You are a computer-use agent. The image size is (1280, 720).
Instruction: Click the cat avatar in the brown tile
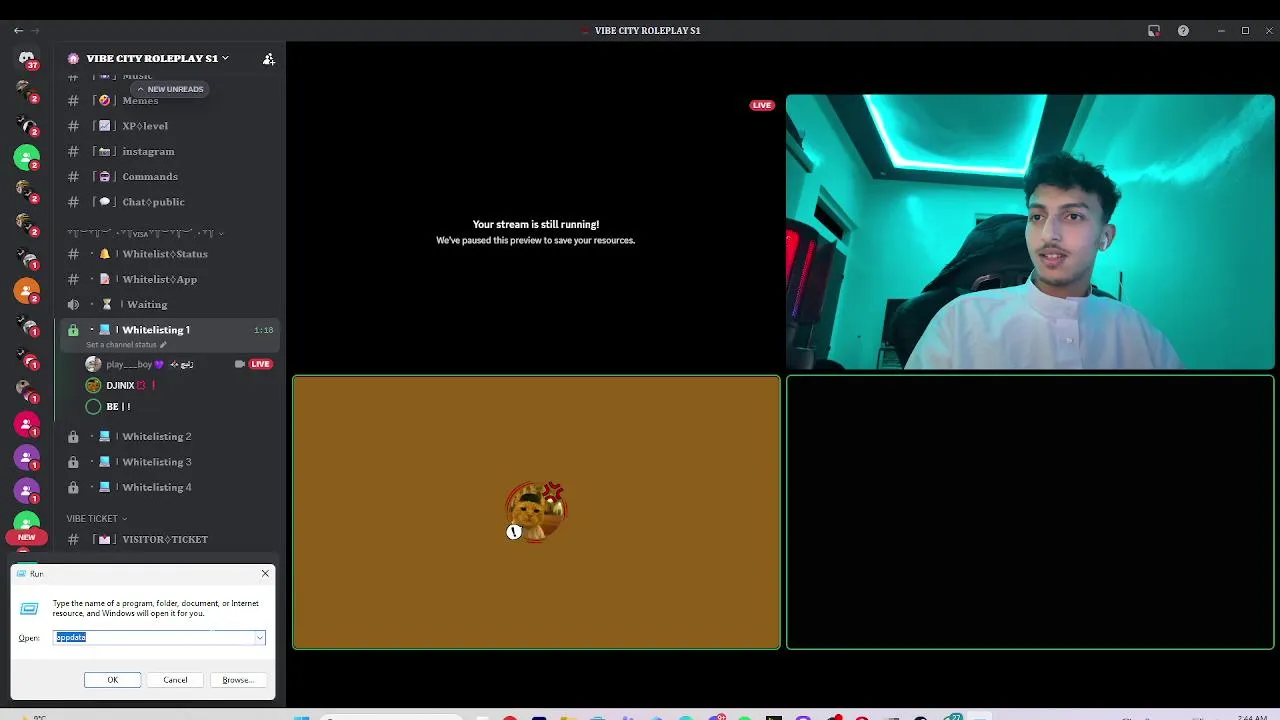[x=536, y=511]
